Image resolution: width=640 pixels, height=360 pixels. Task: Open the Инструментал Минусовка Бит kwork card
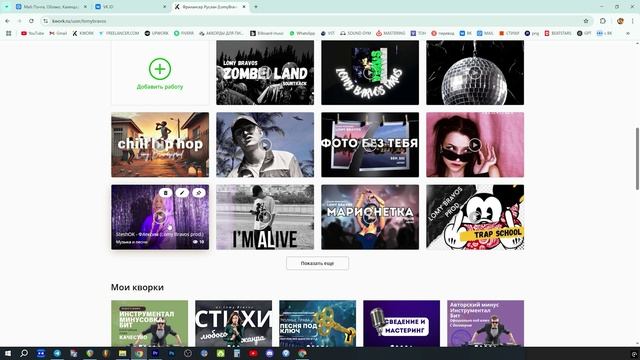pyautogui.click(x=149, y=324)
